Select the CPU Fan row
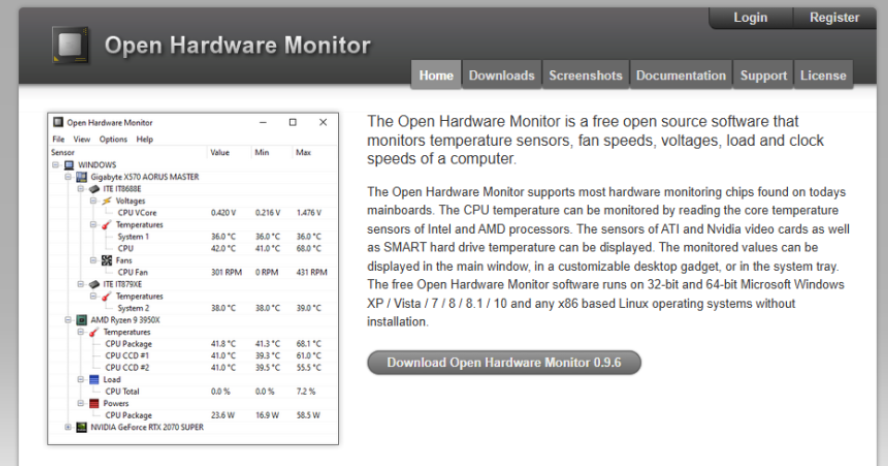Viewport: 888px width, 466px height. tap(193, 272)
